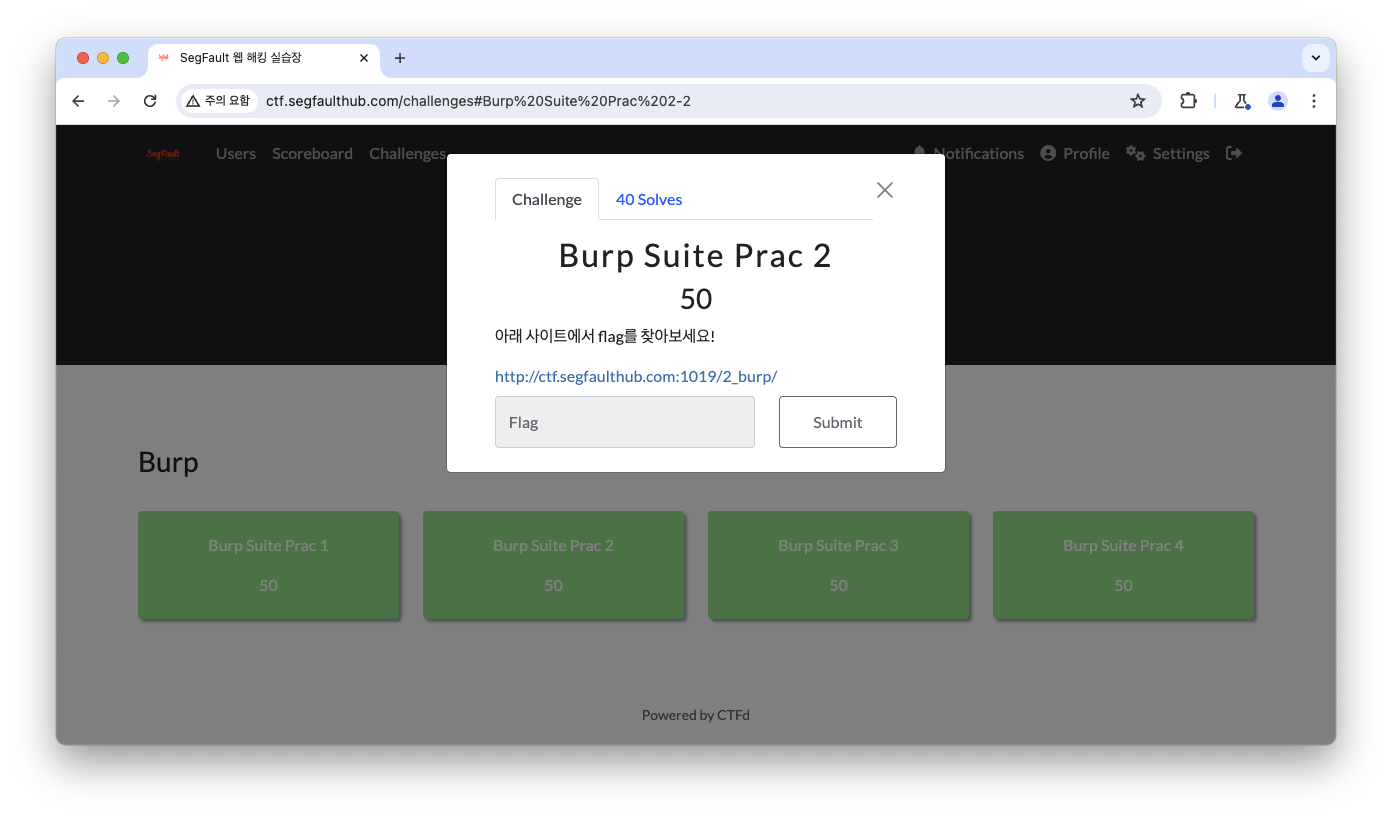Image resolution: width=1392 pixels, height=819 pixels.
Task: Open the Profile text link in navbar
Action: [x=1086, y=153]
